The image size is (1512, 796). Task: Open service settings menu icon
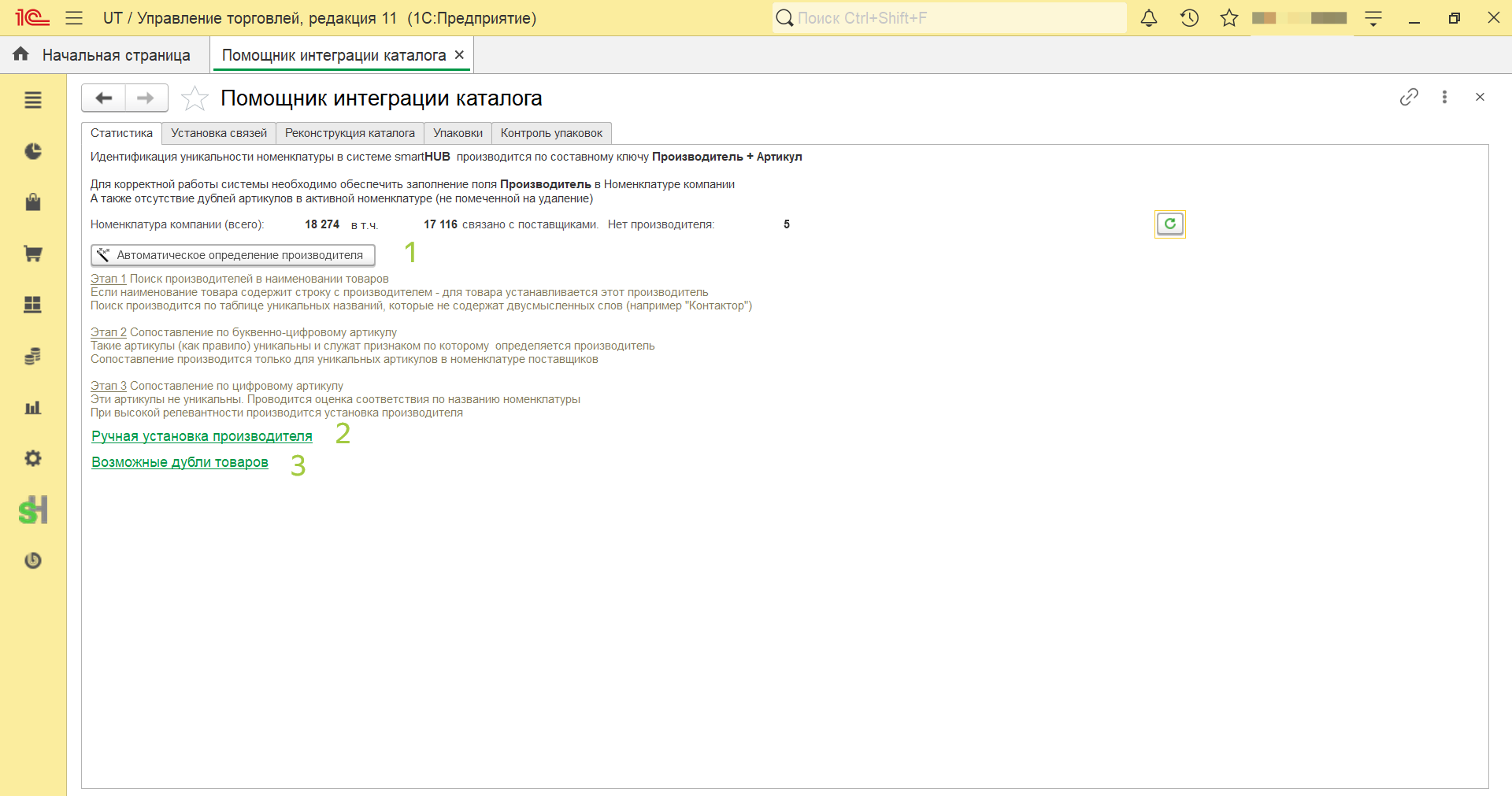1373,18
